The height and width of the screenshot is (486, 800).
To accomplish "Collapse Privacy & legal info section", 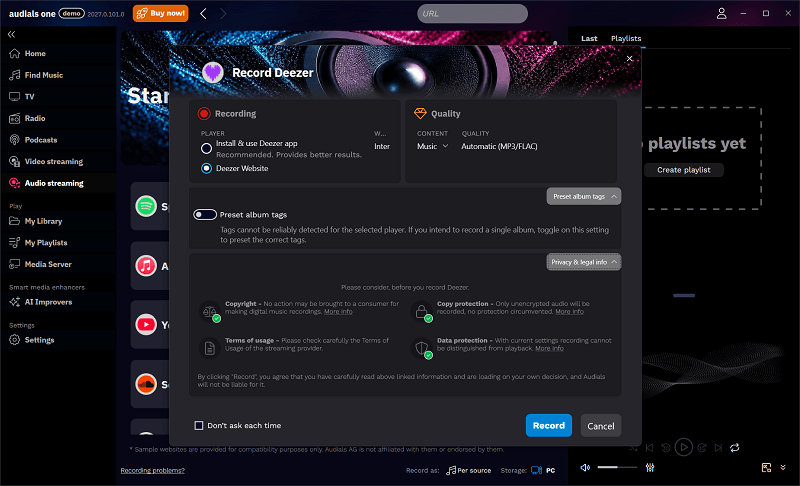I will [x=584, y=262].
